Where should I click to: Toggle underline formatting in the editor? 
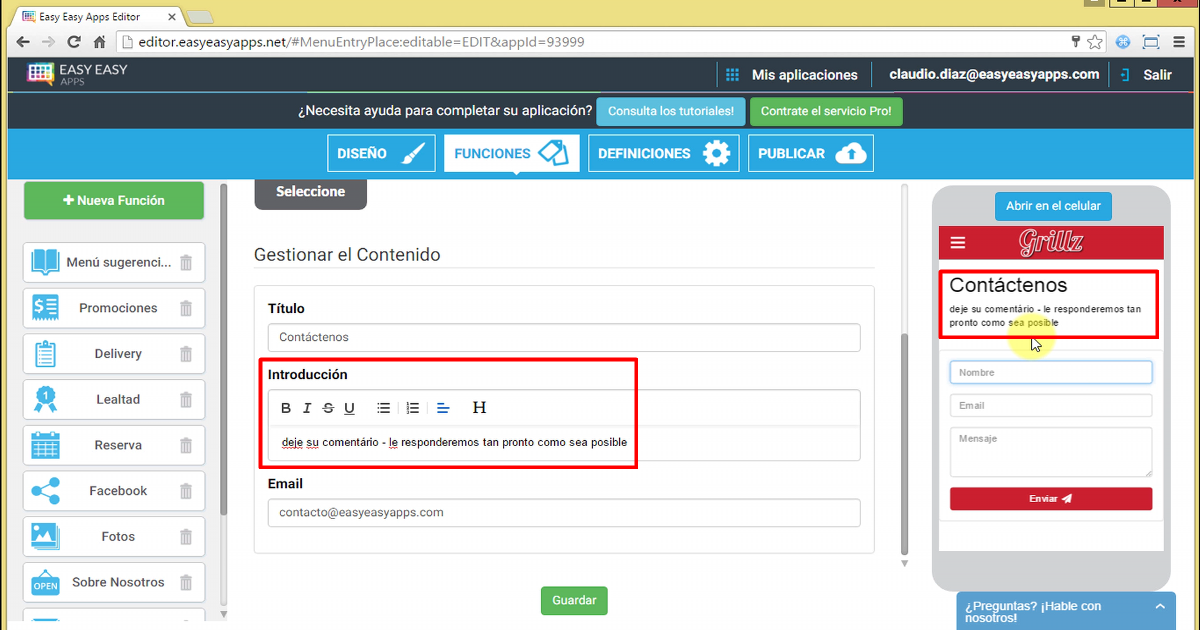click(349, 408)
